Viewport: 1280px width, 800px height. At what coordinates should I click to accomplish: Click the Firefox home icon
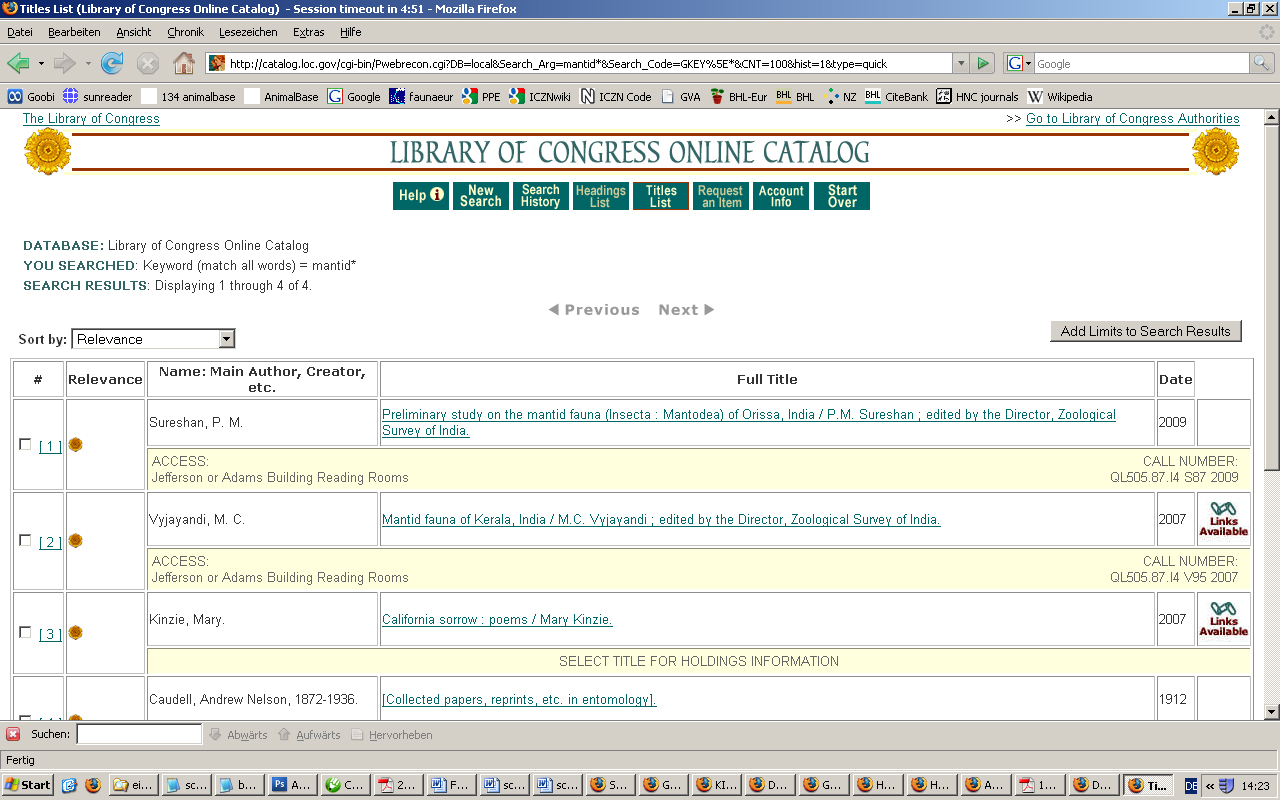point(184,64)
